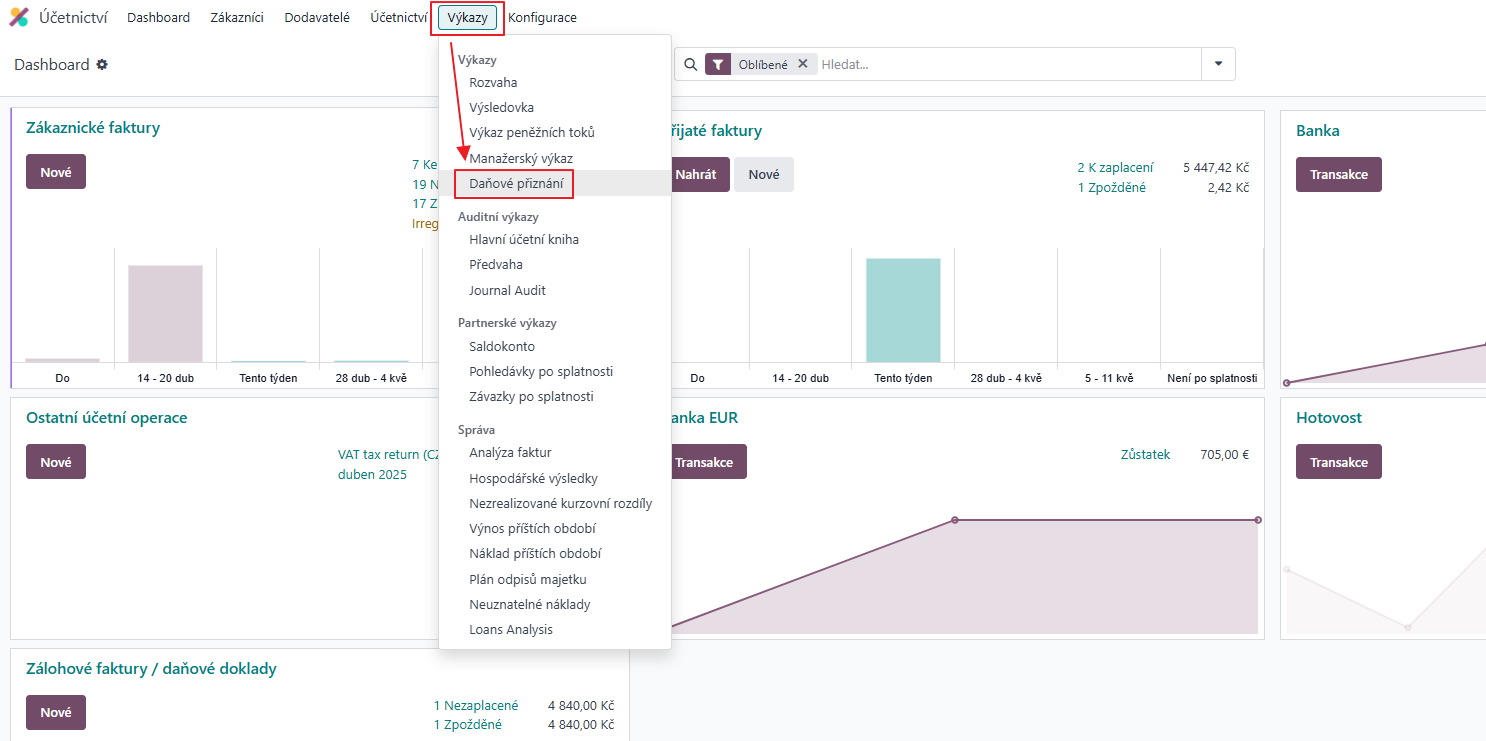Click the Účetnictví app logo icon
Image resolution: width=1486 pixels, height=741 pixels.
coord(19,17)
